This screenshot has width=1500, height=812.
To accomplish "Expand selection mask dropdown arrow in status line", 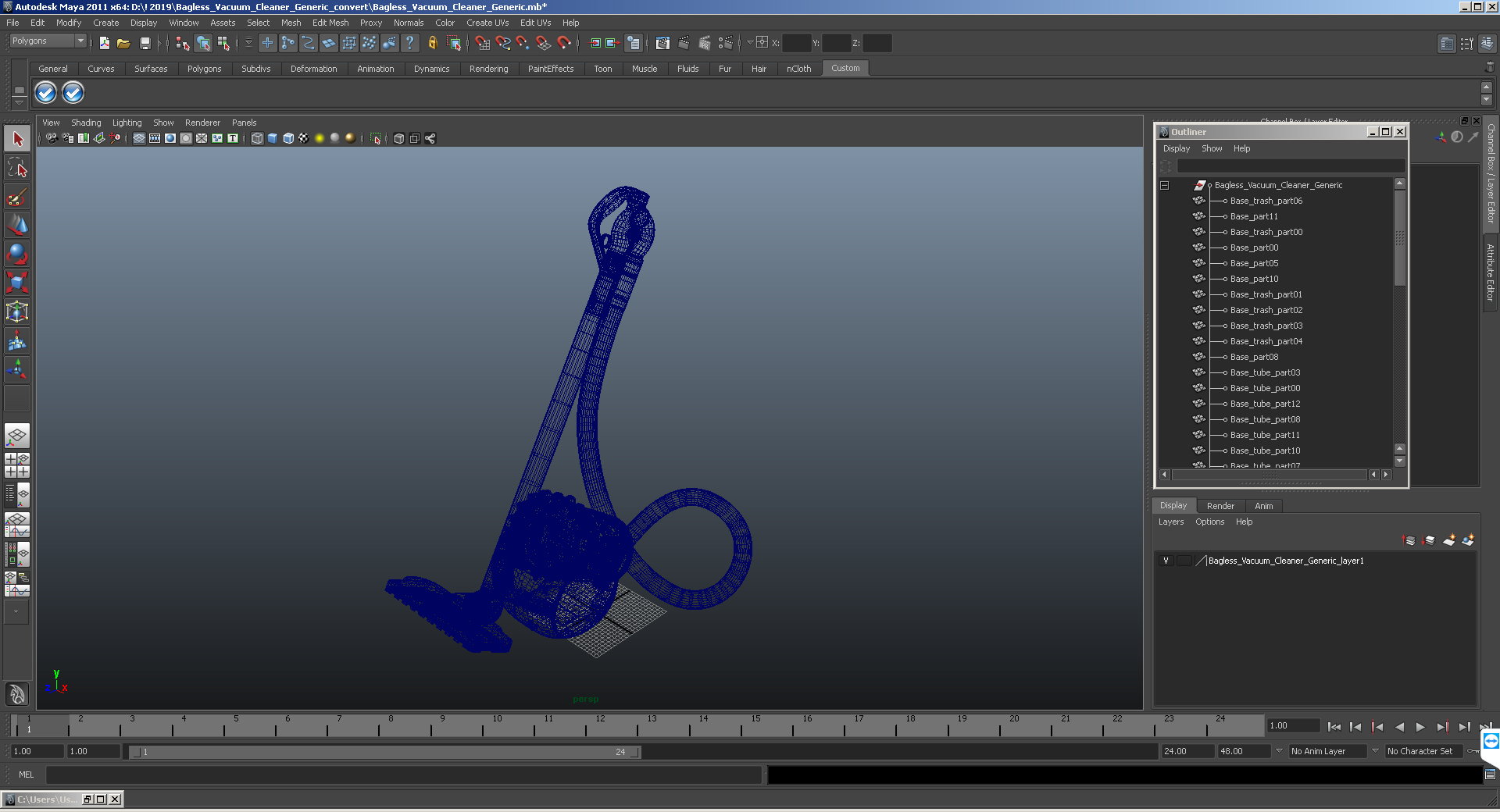I will tap(248, 43).
